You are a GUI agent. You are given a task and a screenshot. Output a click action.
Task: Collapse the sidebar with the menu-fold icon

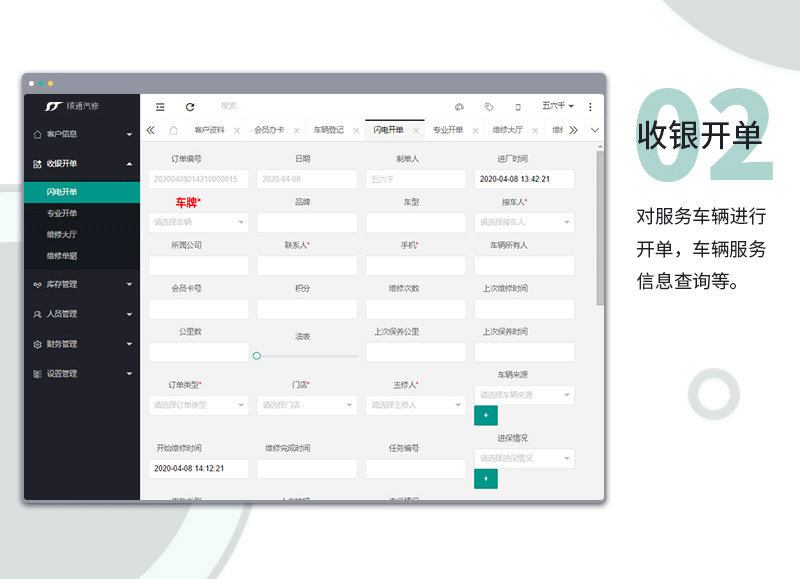pos(160,106)
